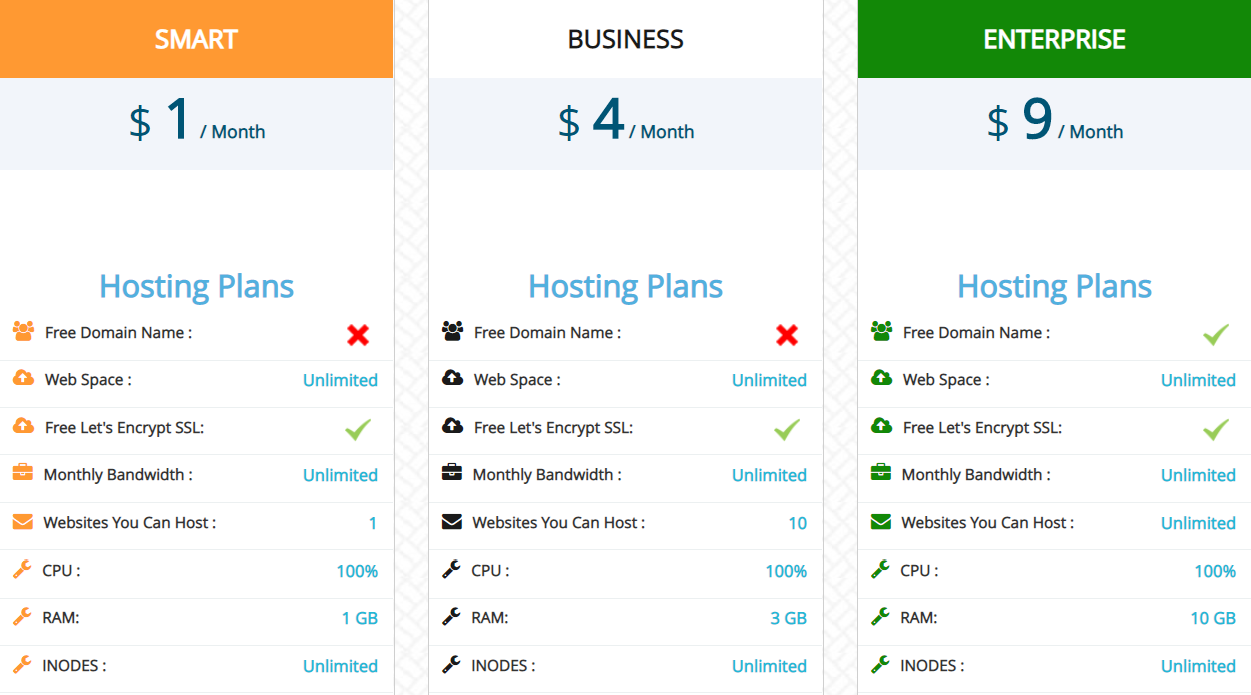Click the Business plan's Websites You Can Host value 10
The height and width of the screenshot is (695, 1251).
tap(797, 523)
